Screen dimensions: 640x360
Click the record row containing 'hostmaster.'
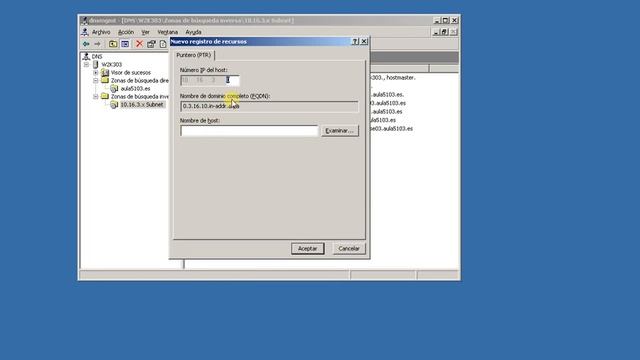(393, 78)
